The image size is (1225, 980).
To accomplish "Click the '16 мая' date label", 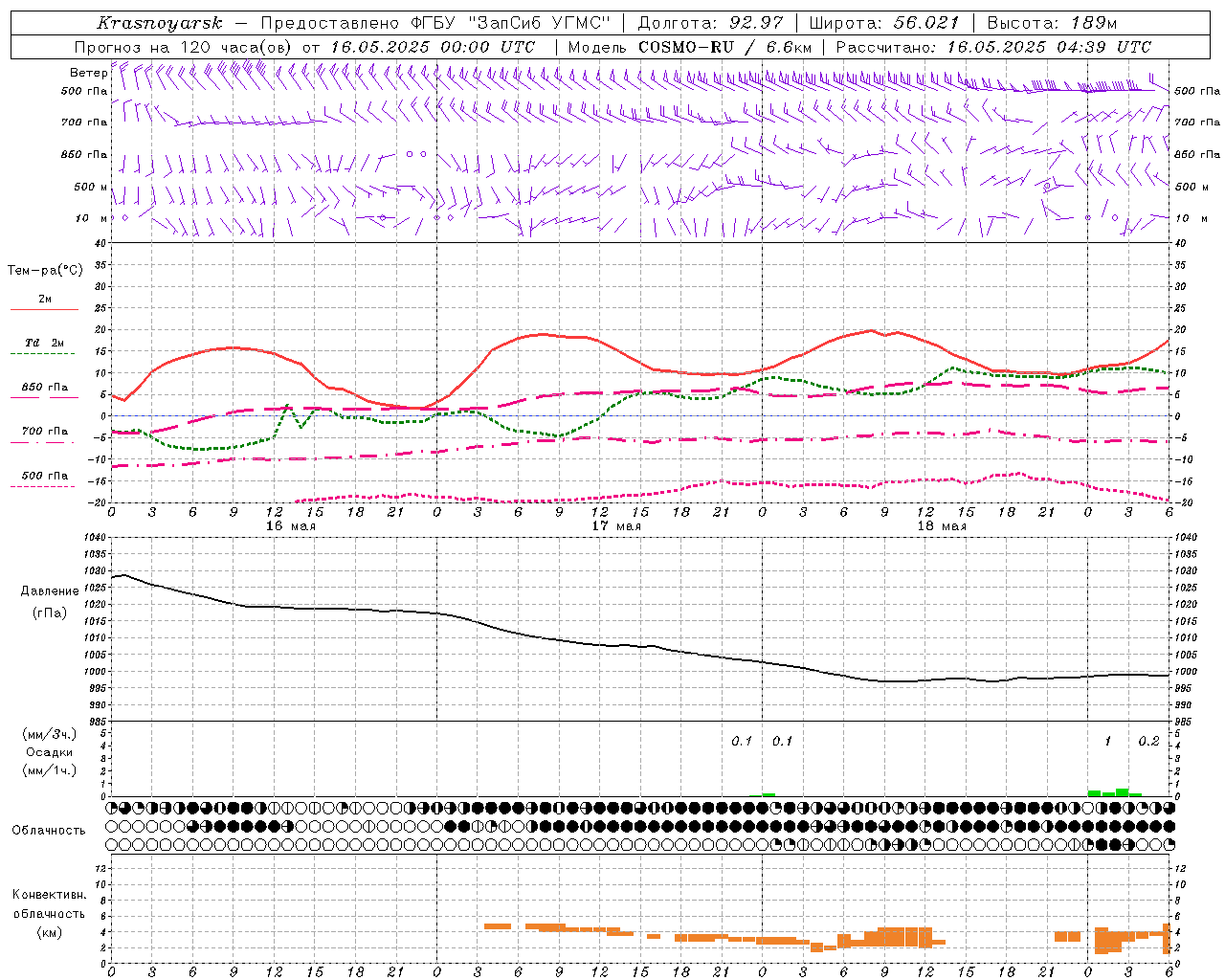I will 291,526.
